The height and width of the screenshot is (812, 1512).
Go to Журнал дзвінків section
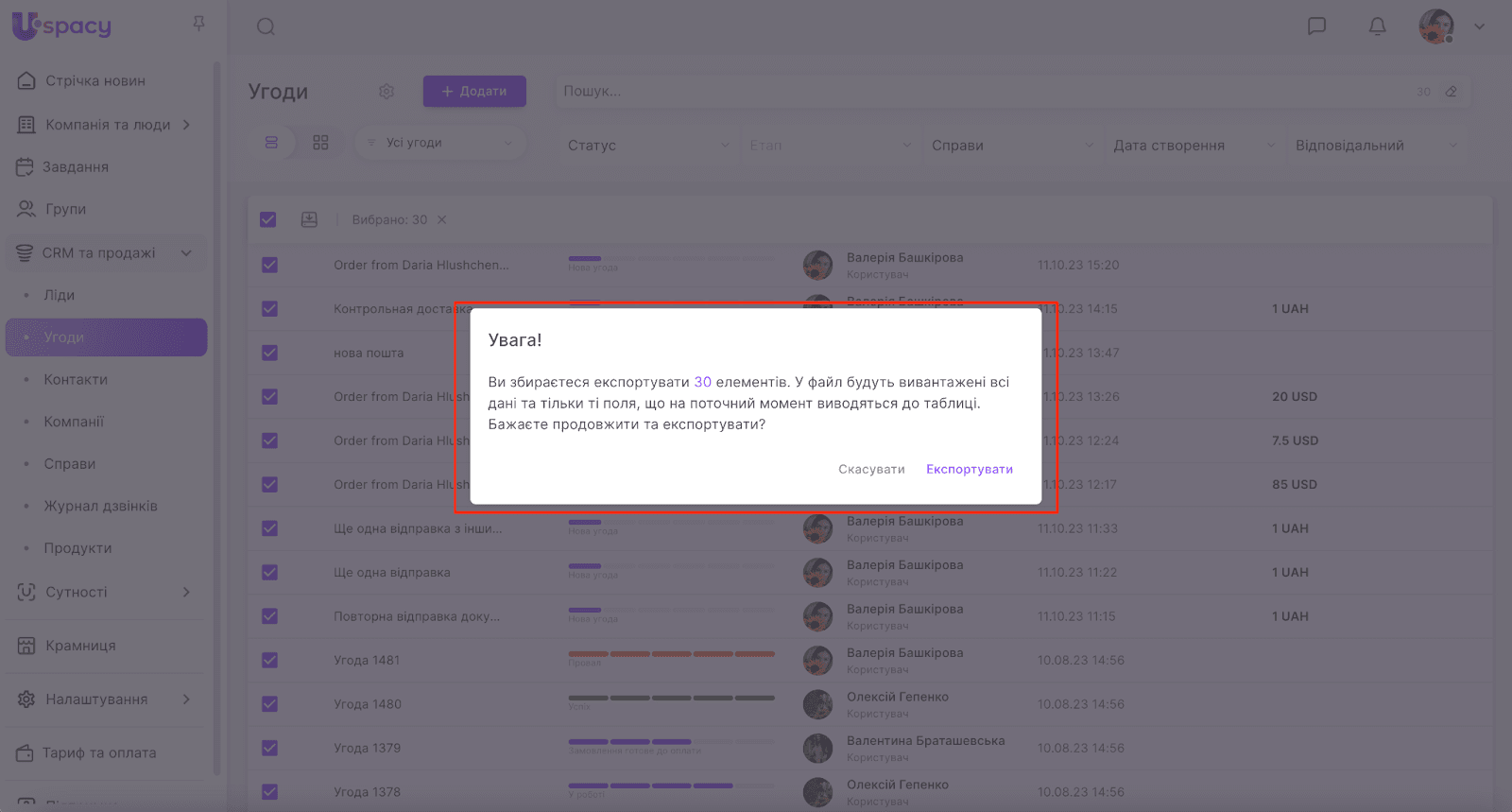click(101, 506)
